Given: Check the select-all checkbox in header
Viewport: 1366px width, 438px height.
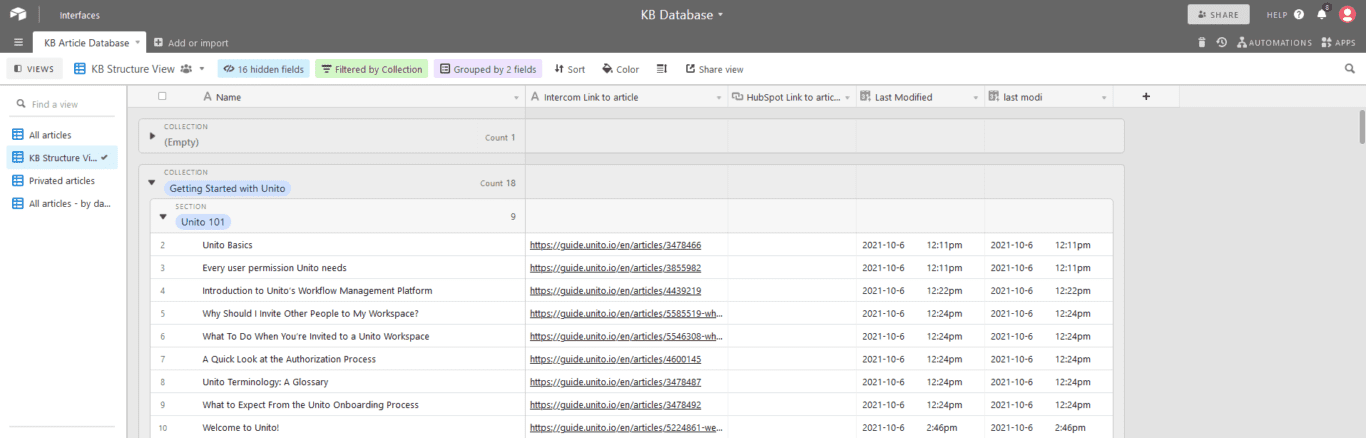Looking at the screenshot, I should coord(162,97).
